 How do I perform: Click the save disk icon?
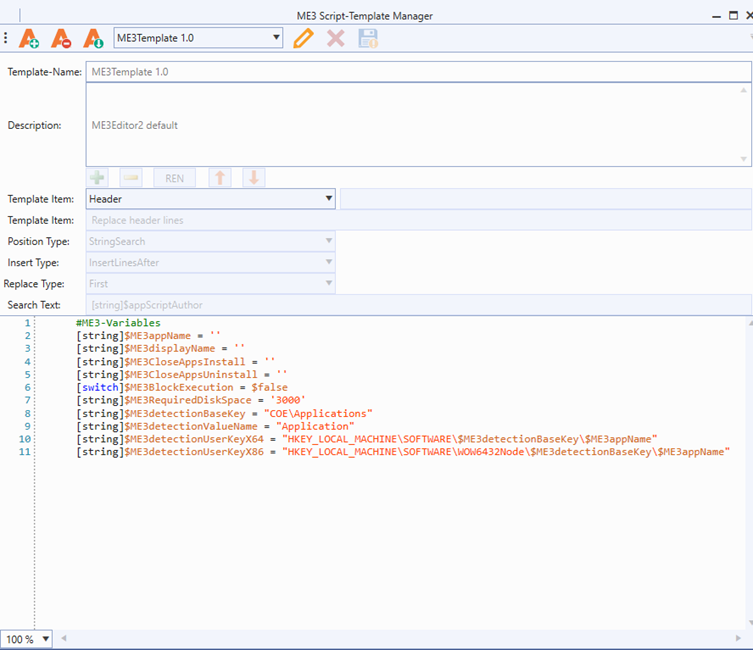368,38
